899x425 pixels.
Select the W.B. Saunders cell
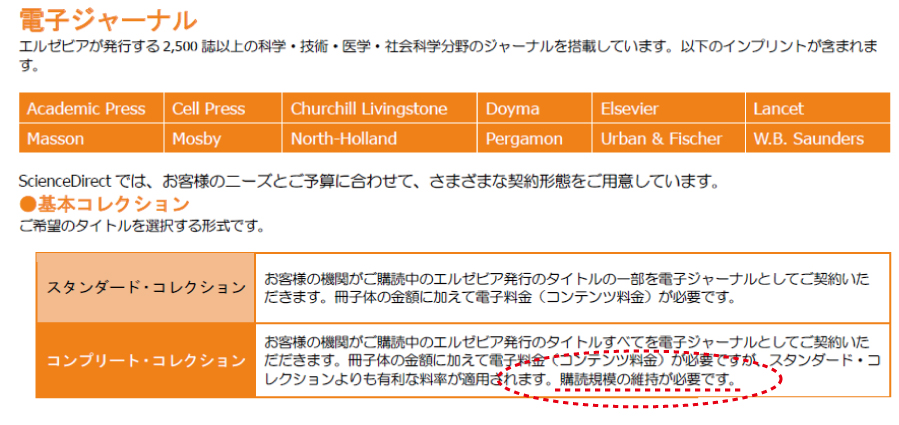pyautogui.click(x=818, y=138)
